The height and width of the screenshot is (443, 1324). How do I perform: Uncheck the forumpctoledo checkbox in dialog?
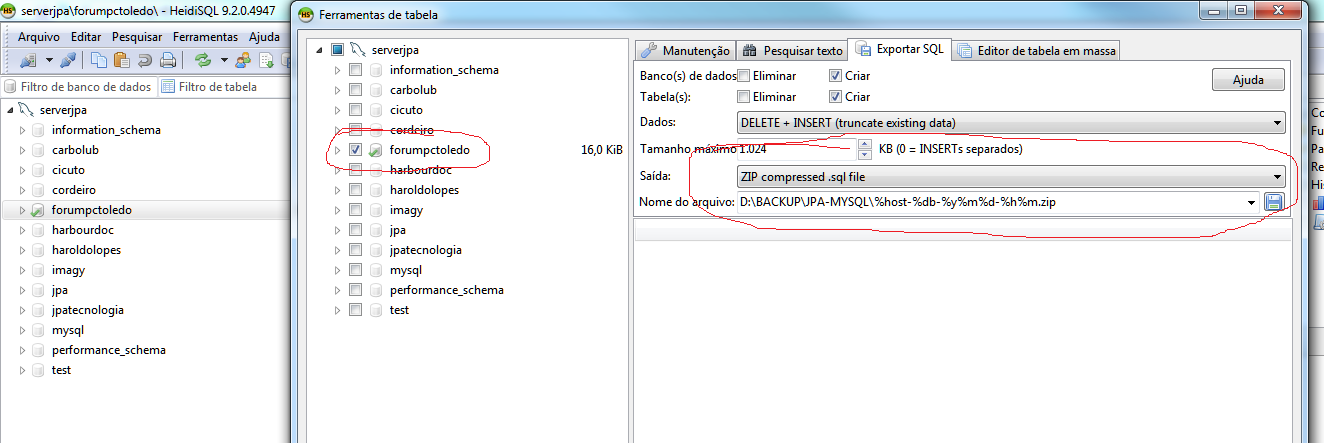(x=355, y=150)
